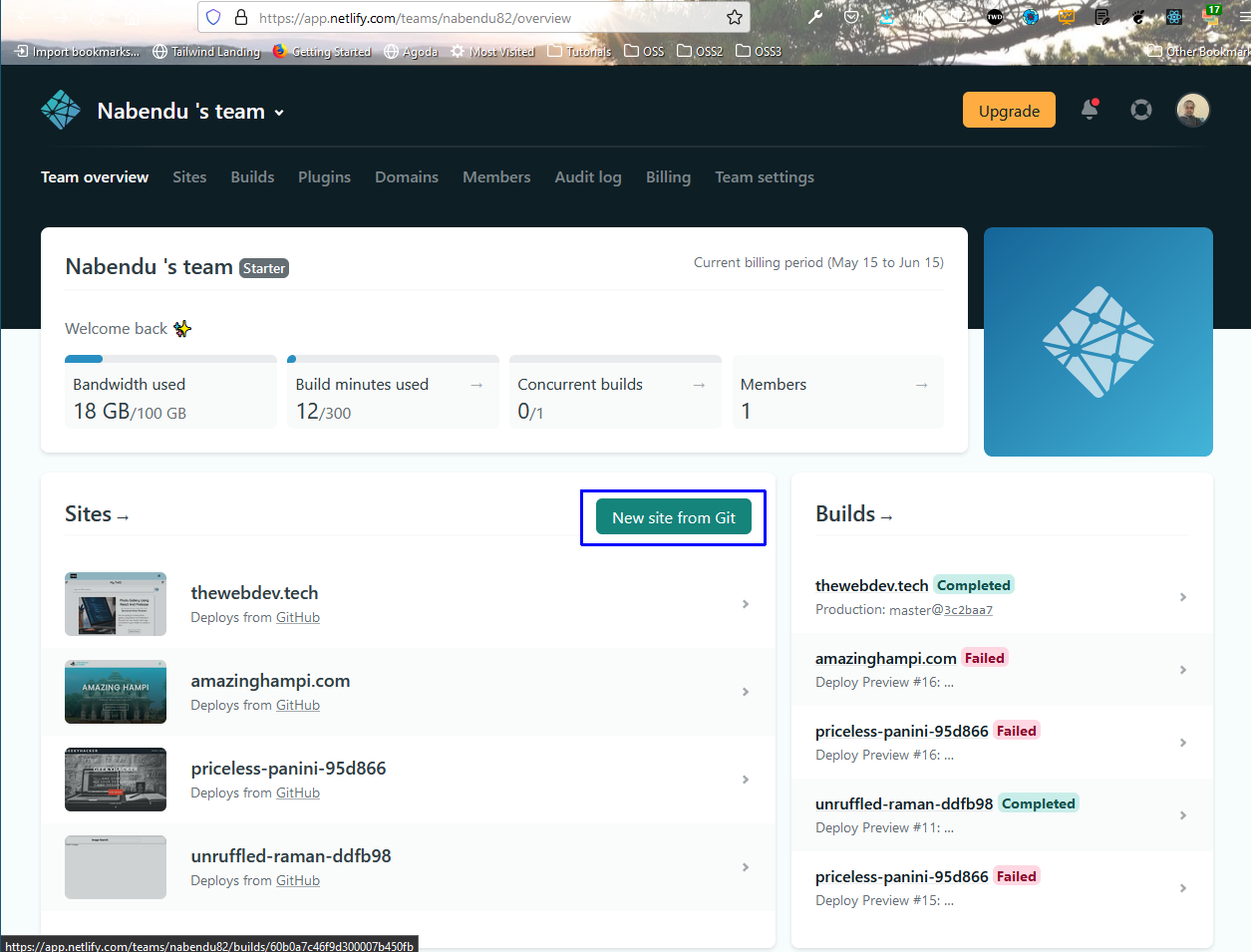Open unruffled-raman-ddfb98 Completed build entry
The width and height of the screenshot is (1251, 952).
pos(1002,814)
